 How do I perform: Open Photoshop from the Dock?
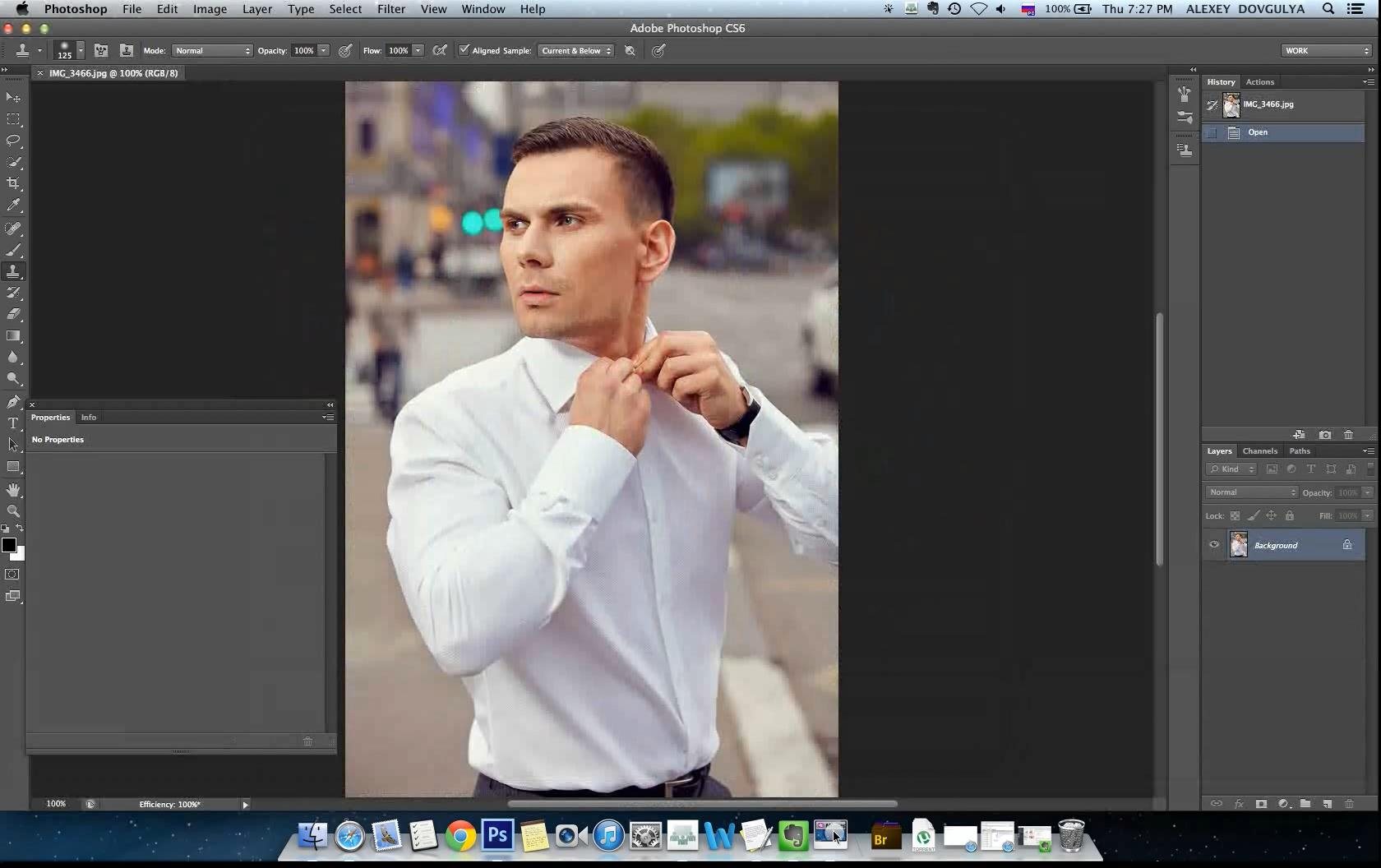coord(497,837)
